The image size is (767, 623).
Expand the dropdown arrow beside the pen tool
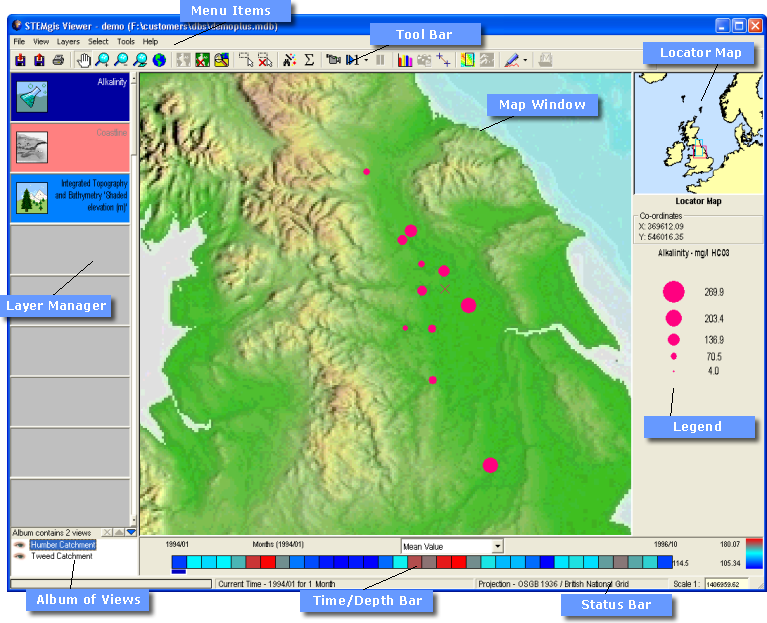coord(525,60)
